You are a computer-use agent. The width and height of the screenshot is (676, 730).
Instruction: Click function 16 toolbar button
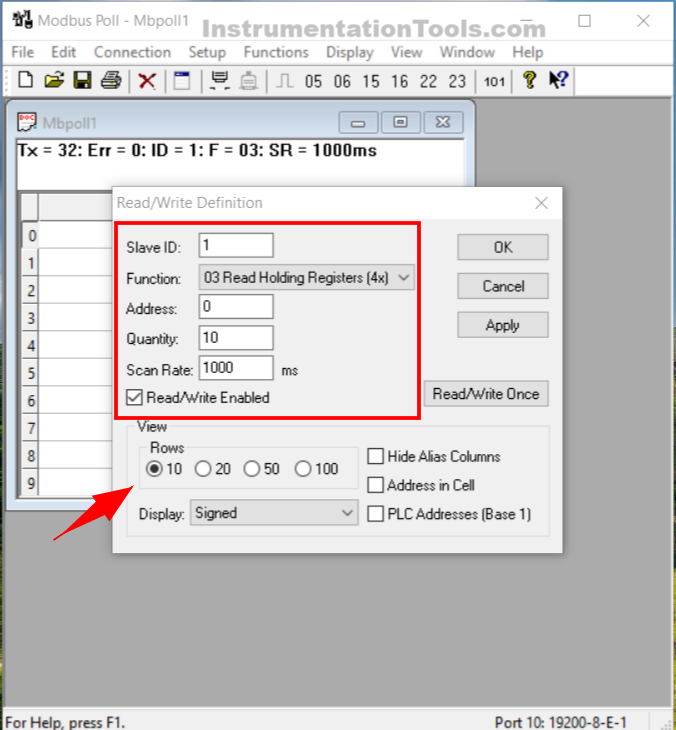point(399,81)
